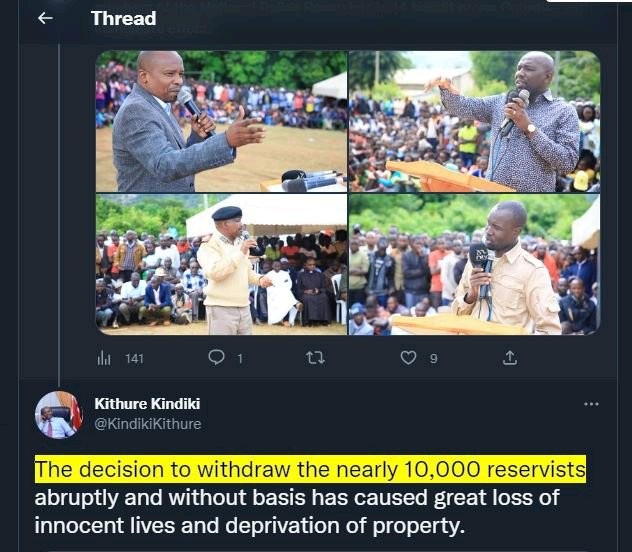Open the share upload icon
The height and width of the screenshot is (552, 632).
[509, 358]
